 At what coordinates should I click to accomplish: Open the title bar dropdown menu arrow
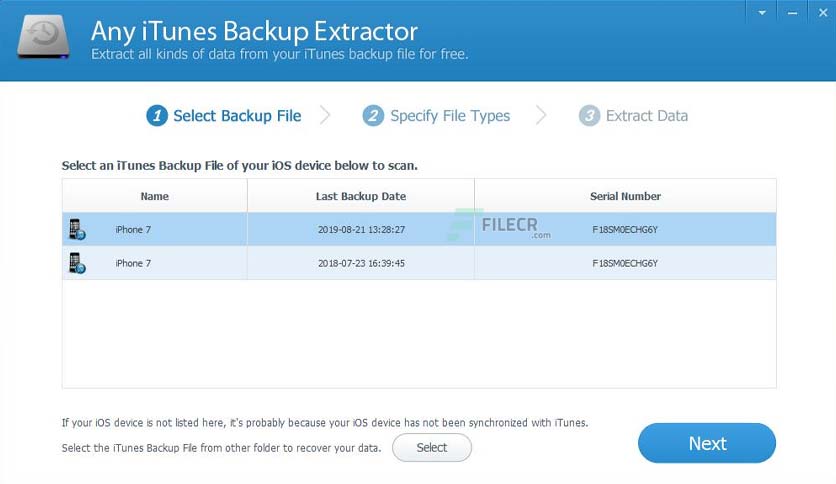[x=762, y=12]
